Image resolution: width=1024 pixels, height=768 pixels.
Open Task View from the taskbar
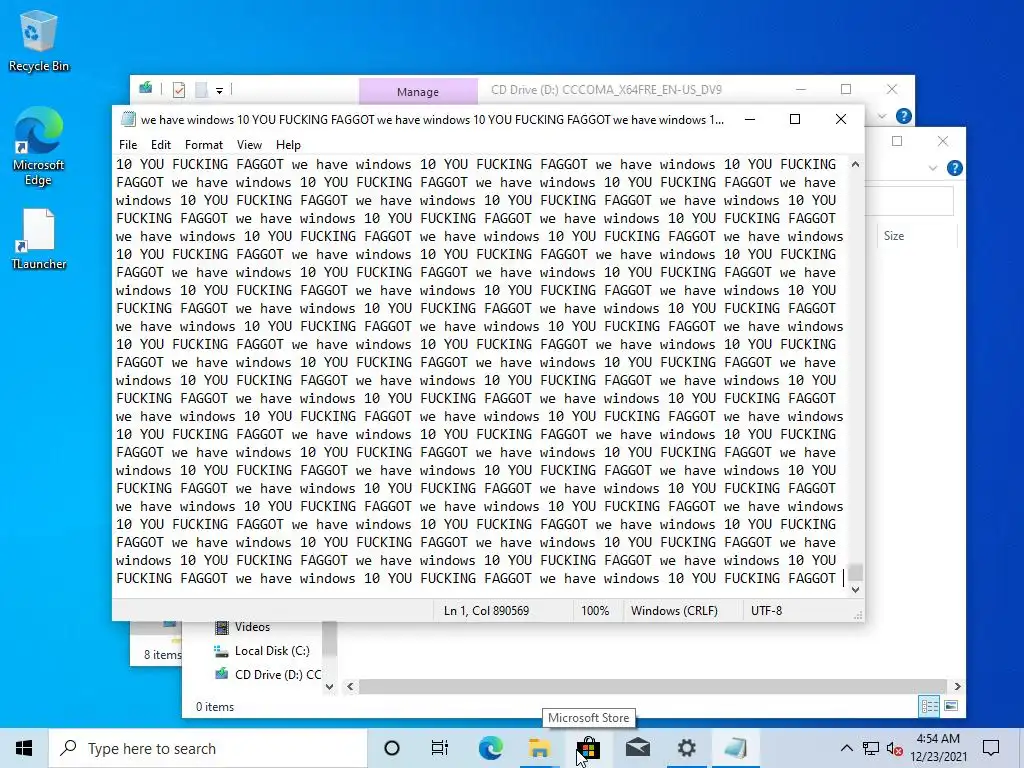pyautogui.click(x=440, y=748)
